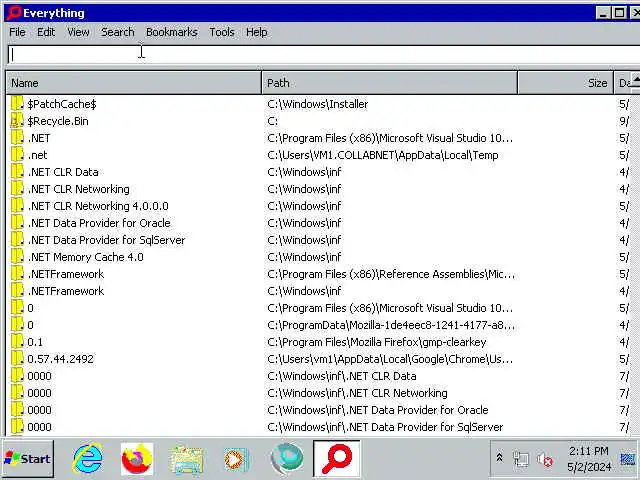Click path "C:\Windows\inf\.NET Data Provider for SqlServer"

[385, 427]
